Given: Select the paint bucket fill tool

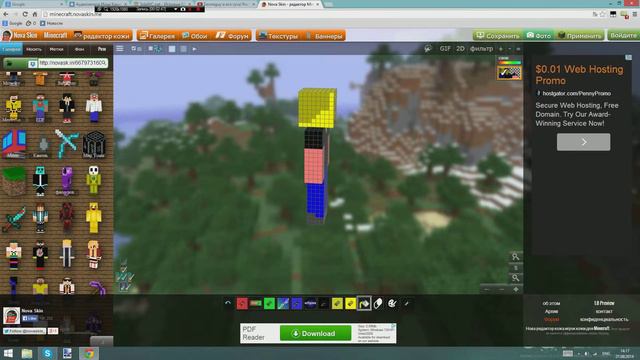Looking at the screenshot, I should click(x=364, y=304).
